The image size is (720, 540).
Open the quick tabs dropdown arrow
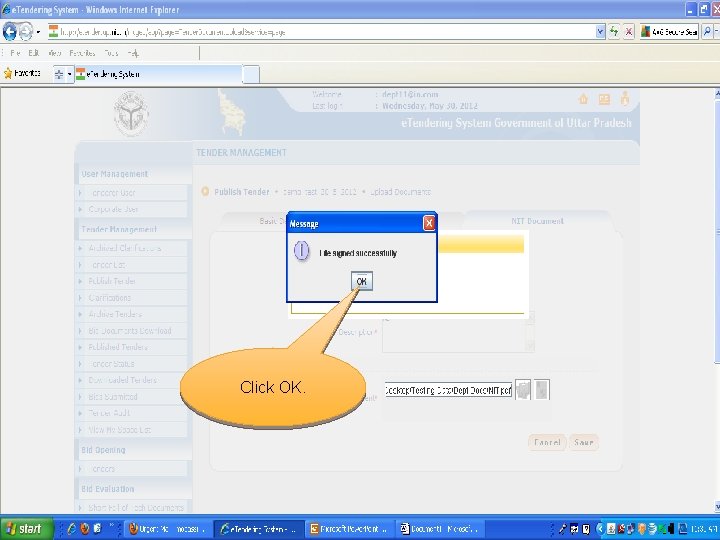click(70, 74)
